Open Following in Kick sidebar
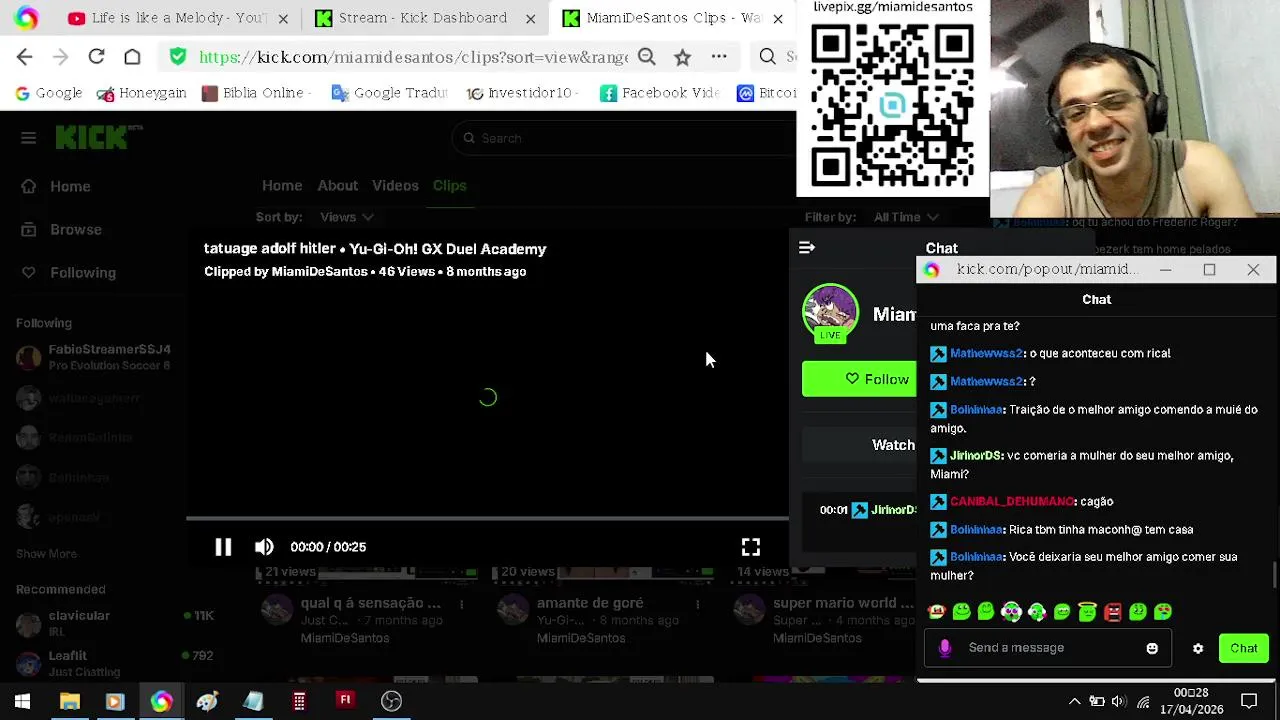The image size is (1280, 720). point(70,272)
